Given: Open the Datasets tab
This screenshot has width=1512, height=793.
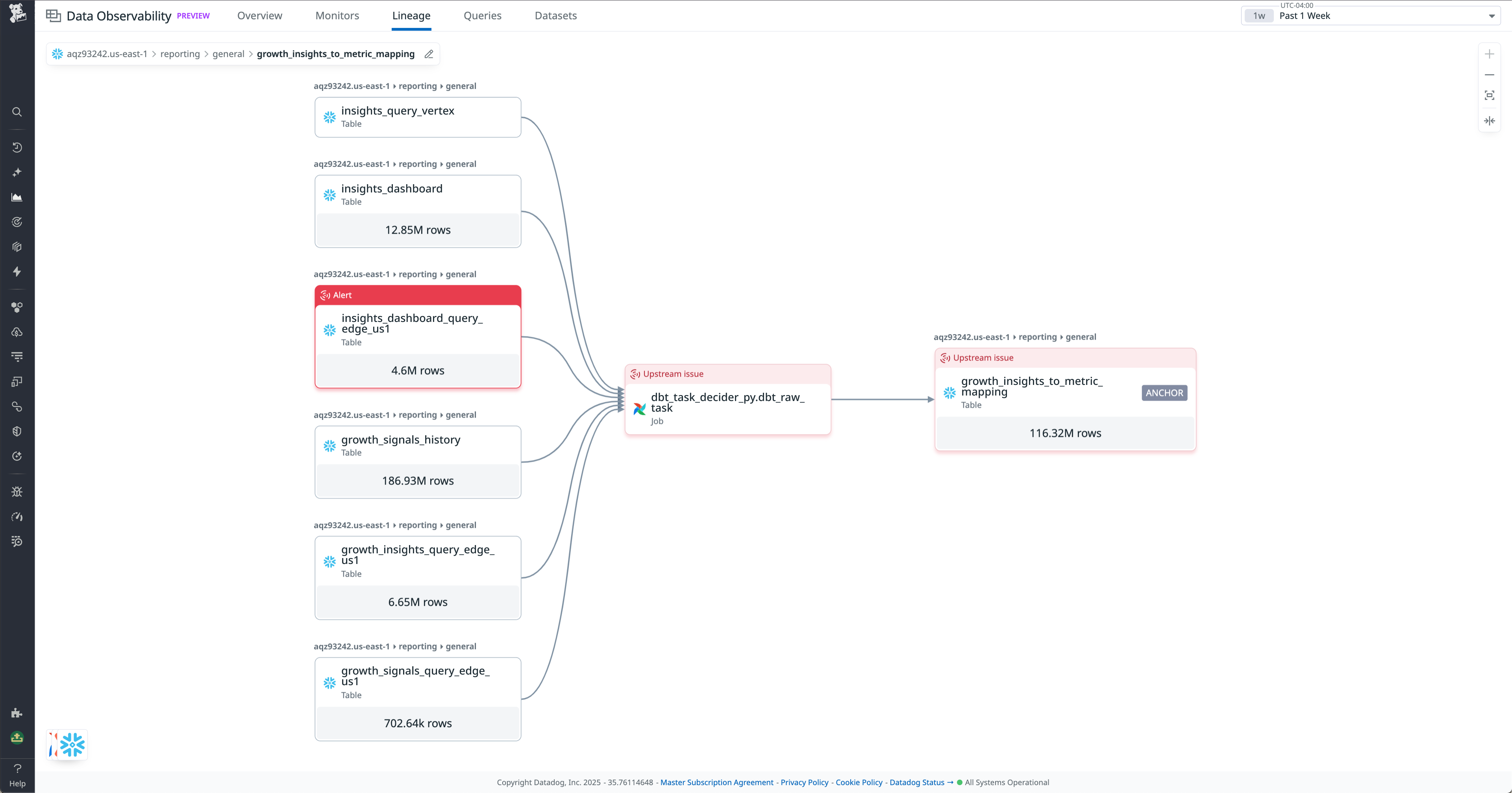Looking at the screenshot, I should (x=555, y=16).
